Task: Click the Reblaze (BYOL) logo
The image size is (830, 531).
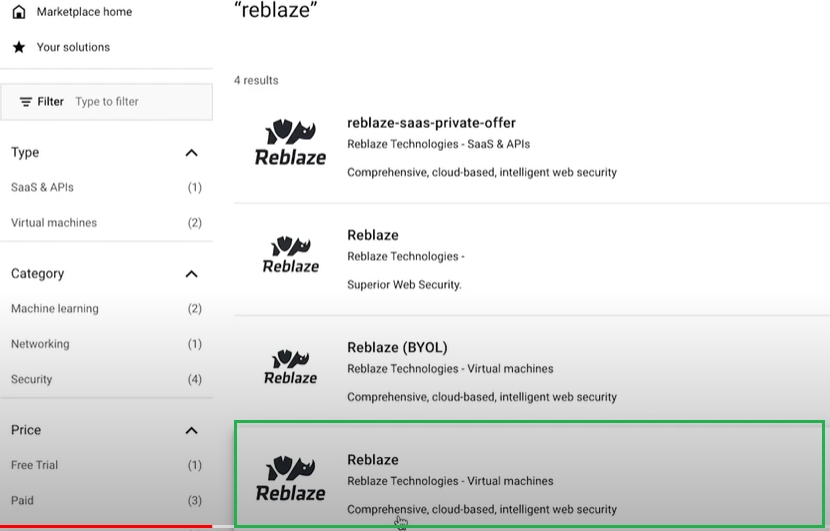Action: 290,367
